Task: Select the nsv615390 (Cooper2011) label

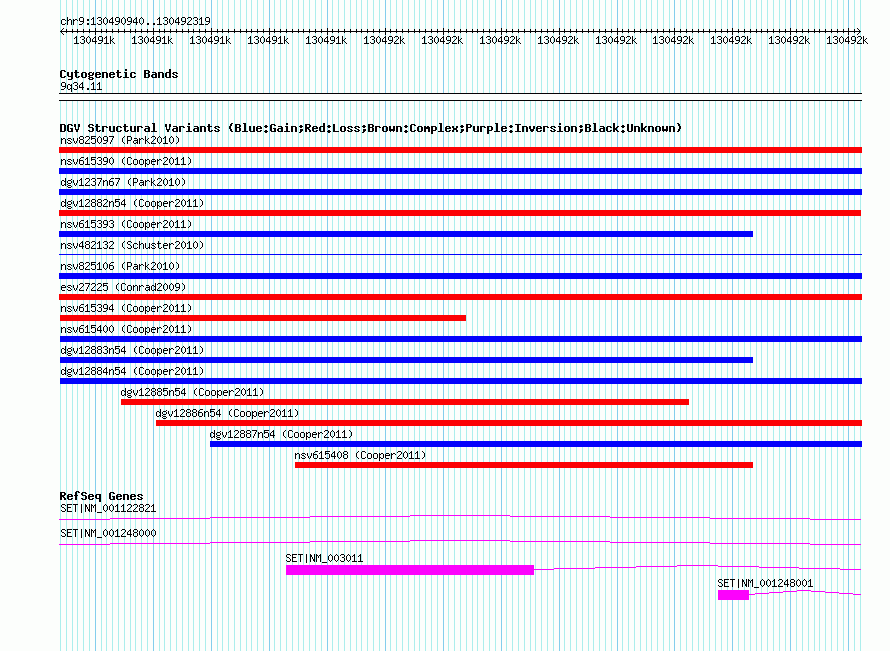Action: pyautogui.click(x=126, y=161)
